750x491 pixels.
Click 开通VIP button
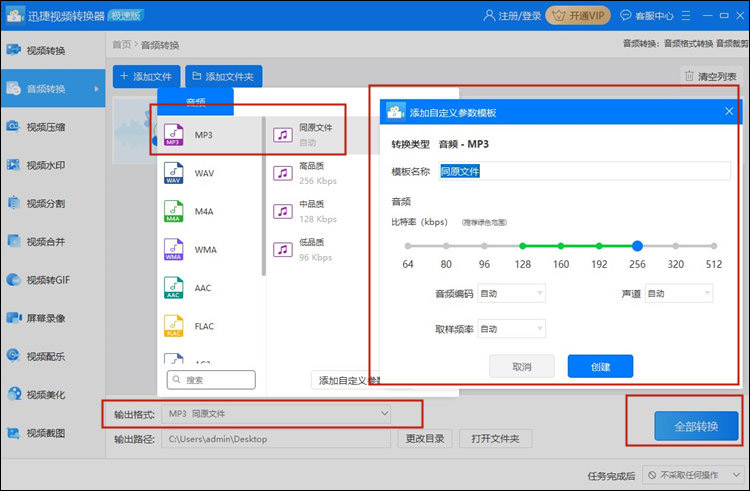(578, 16)
